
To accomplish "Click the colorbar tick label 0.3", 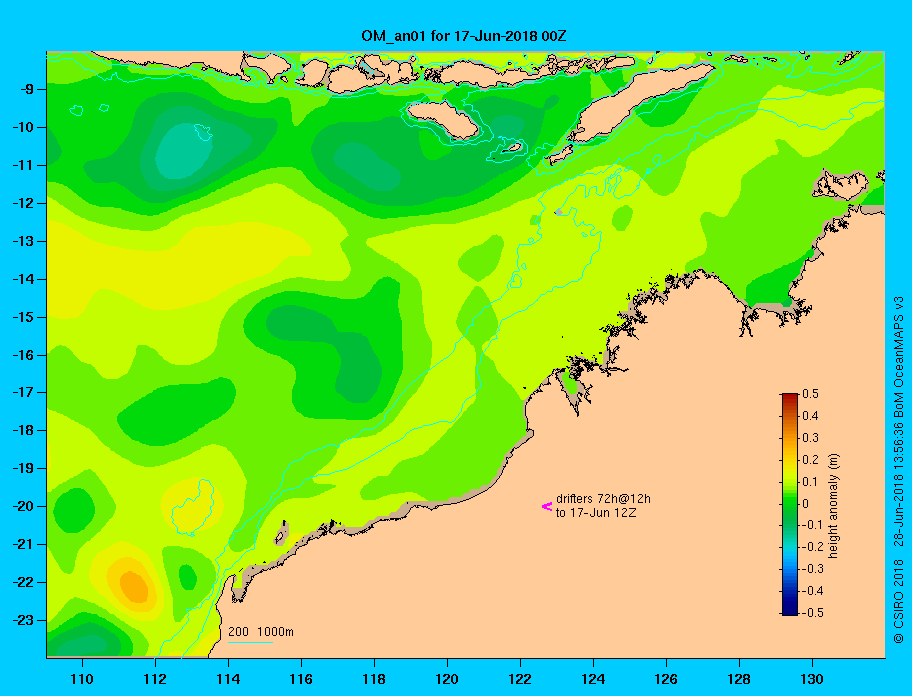I will pos(810,438).
